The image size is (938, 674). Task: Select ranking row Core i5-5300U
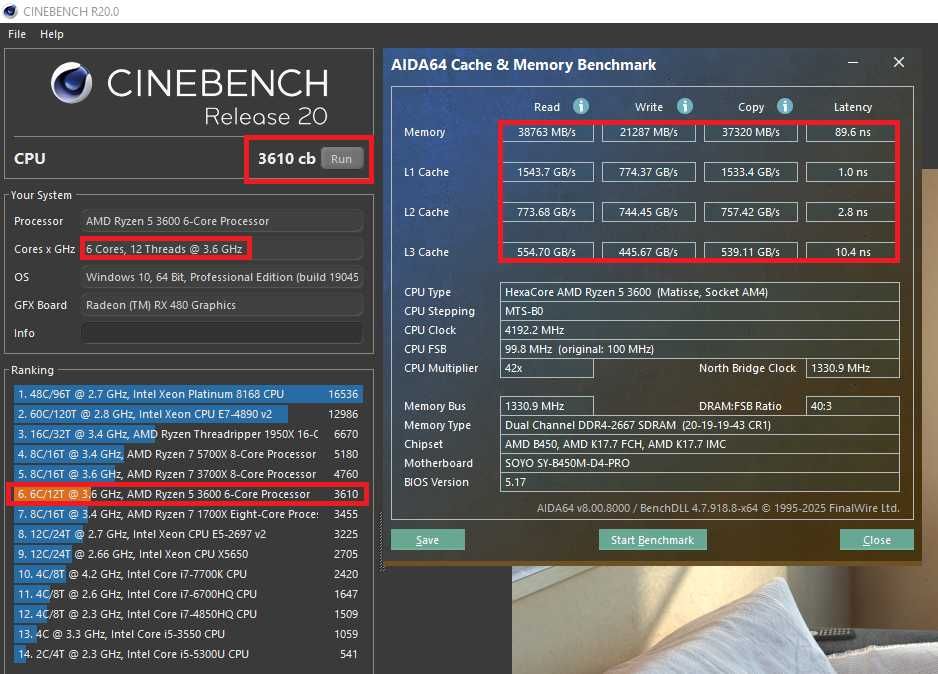click(188, 654)
